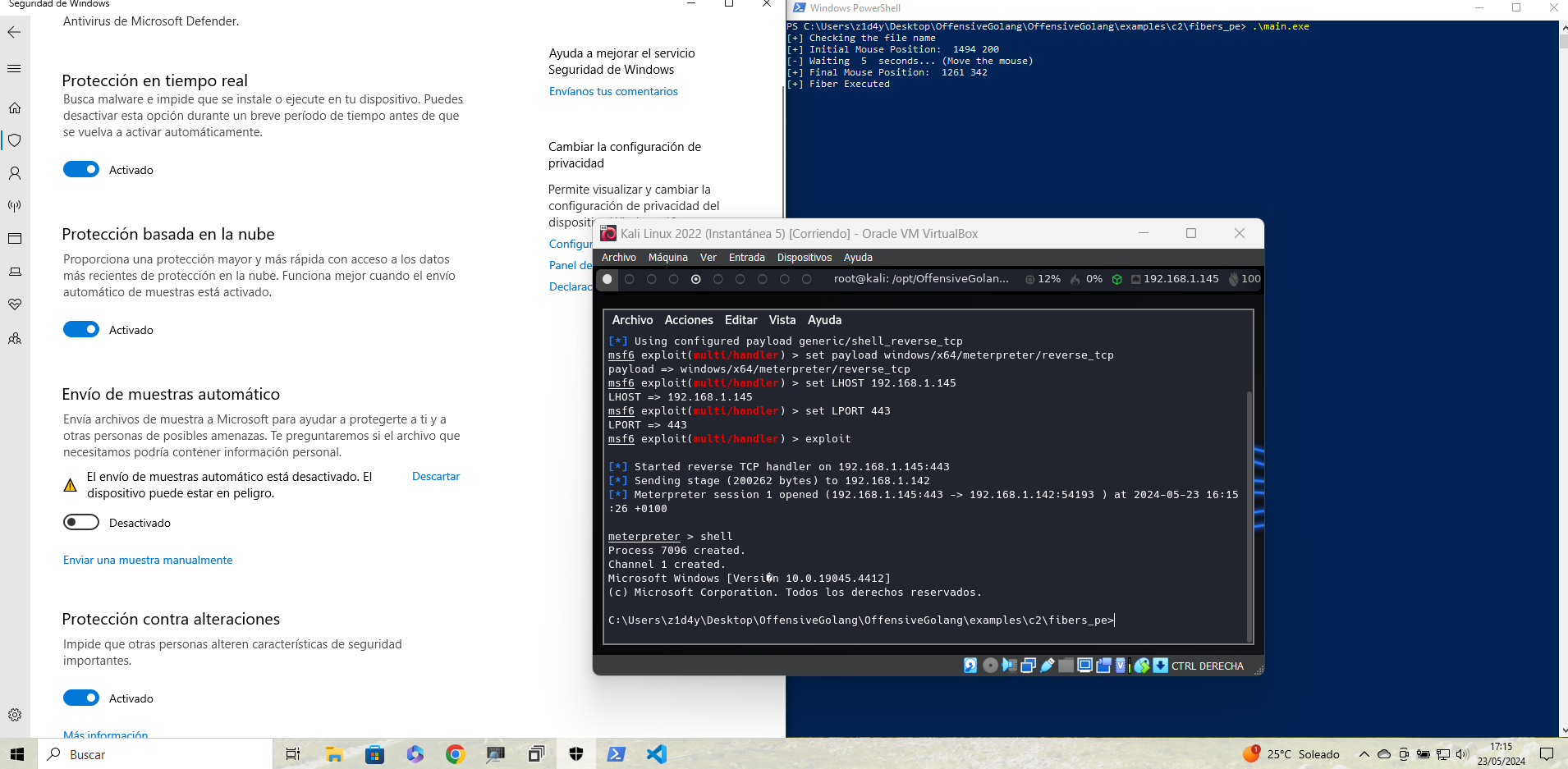The height and width of the screenshot is (769, 1568).
Task: Open Ayuda menu in VirtualBox menu bar
Action: (858, 258)
